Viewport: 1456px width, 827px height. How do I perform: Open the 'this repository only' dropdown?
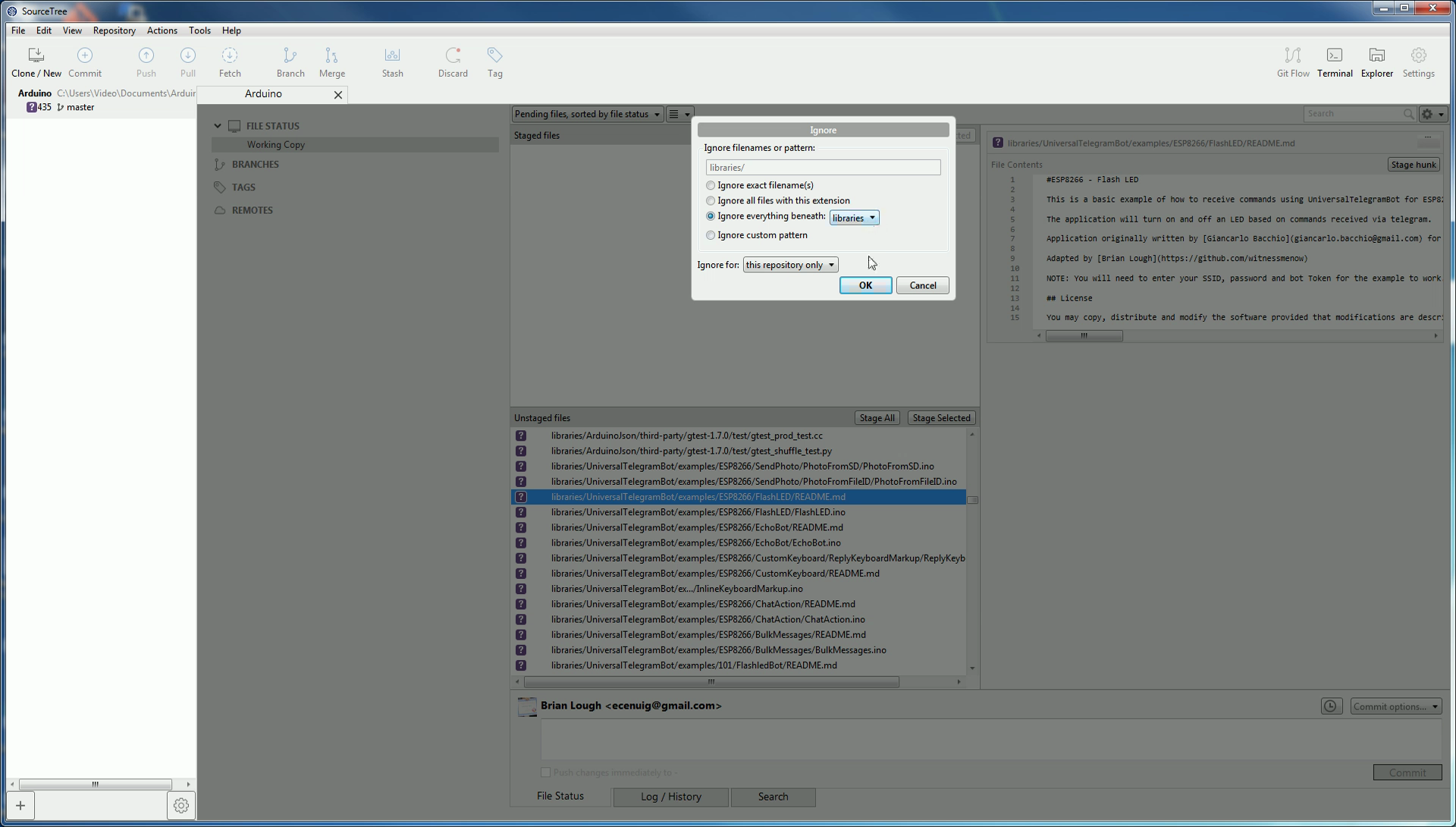[x=790, y=265]
